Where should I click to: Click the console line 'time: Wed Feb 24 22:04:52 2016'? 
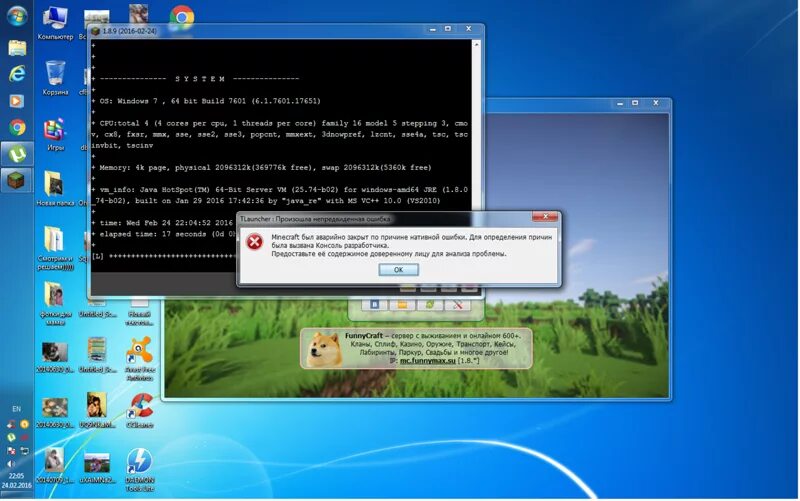(166, 223)
